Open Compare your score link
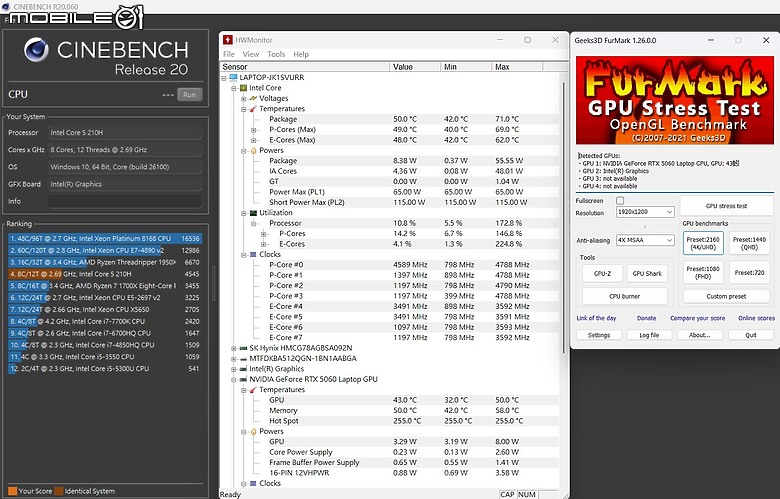Image resolution: width=780 pixels, height=499 pixels. (x=697, y=318)
